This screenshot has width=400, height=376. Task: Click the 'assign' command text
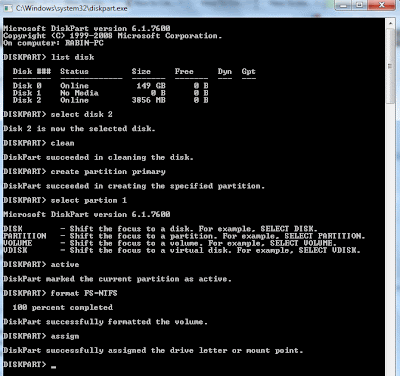pyautogui.click(x=65, y=336)
